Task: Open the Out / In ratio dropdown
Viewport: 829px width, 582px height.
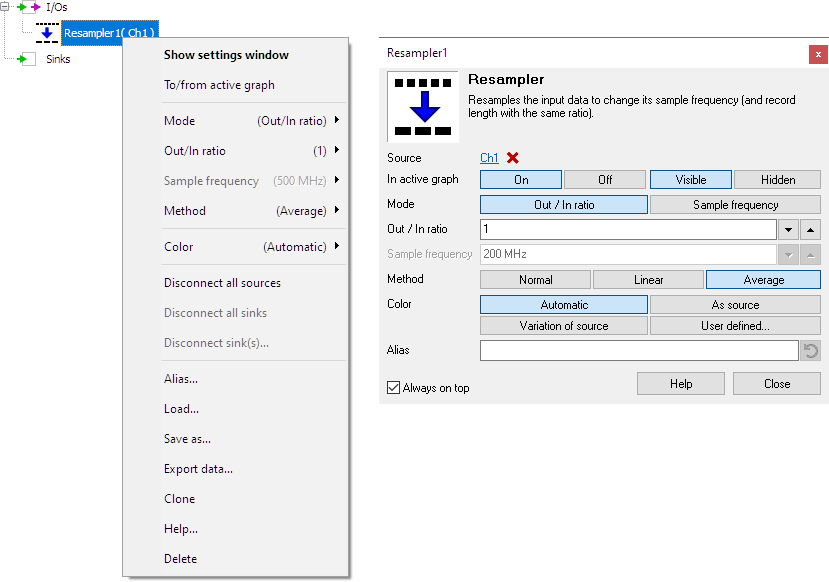Action: pyautogui.click(x=790, y=229)
